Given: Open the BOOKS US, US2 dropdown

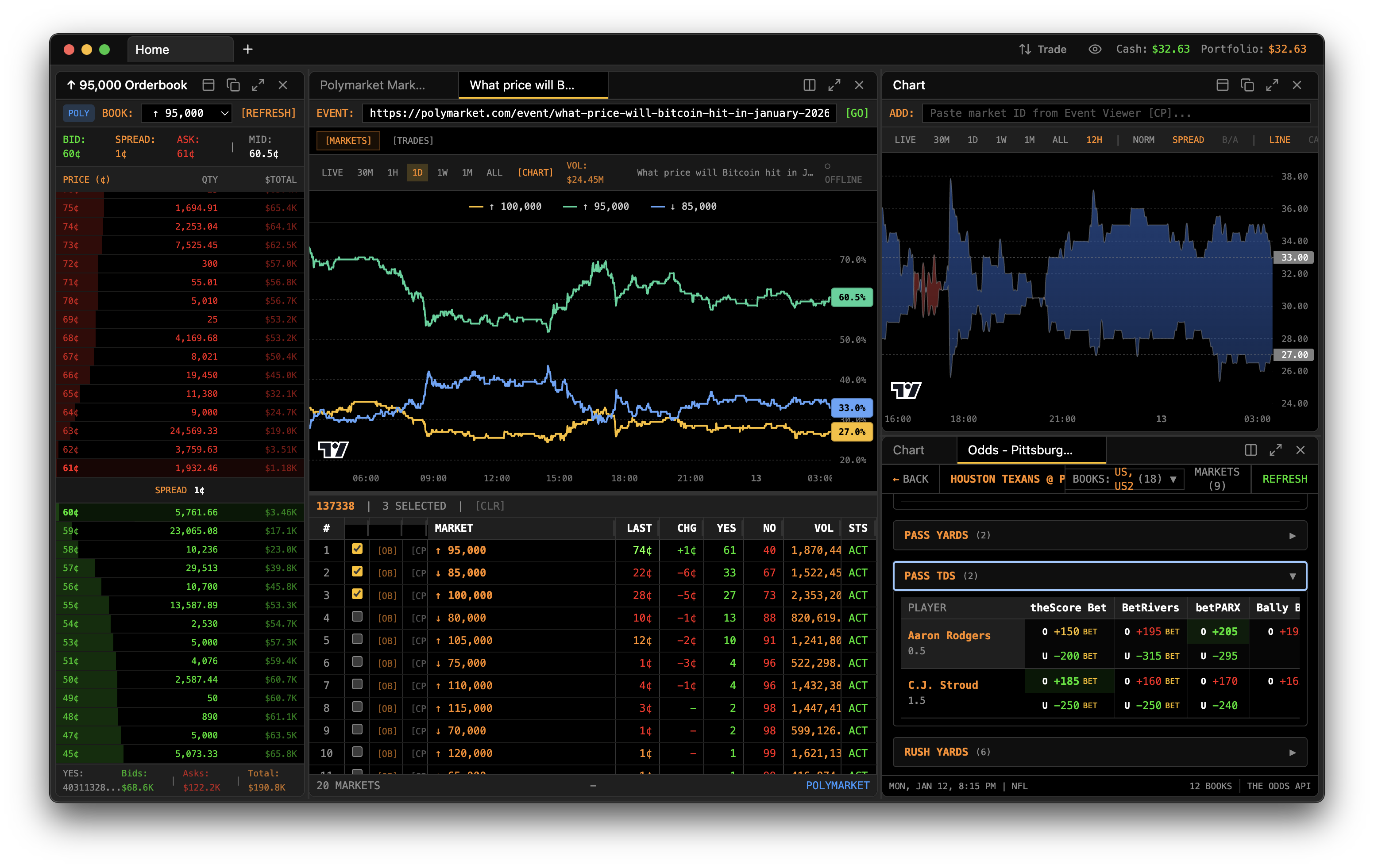Looking at the screenshot, I should pos(1123,479).
